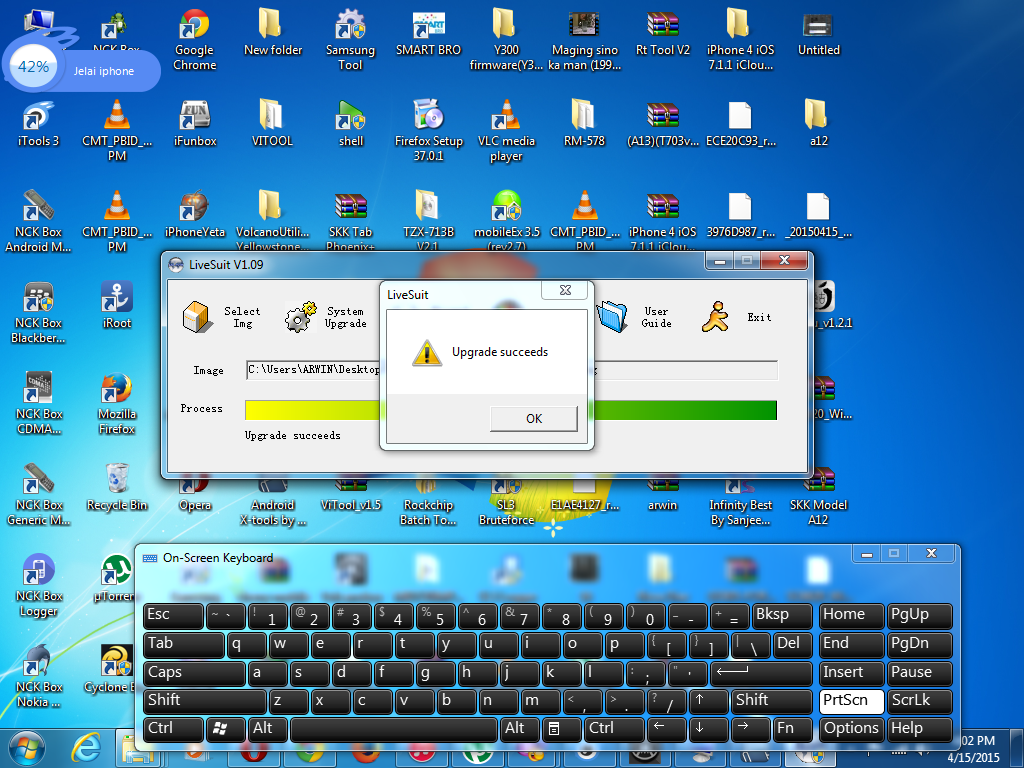Click the Exit running-man icon
Viewport: 1024px width, 768px height.
(x=715, y=316)
